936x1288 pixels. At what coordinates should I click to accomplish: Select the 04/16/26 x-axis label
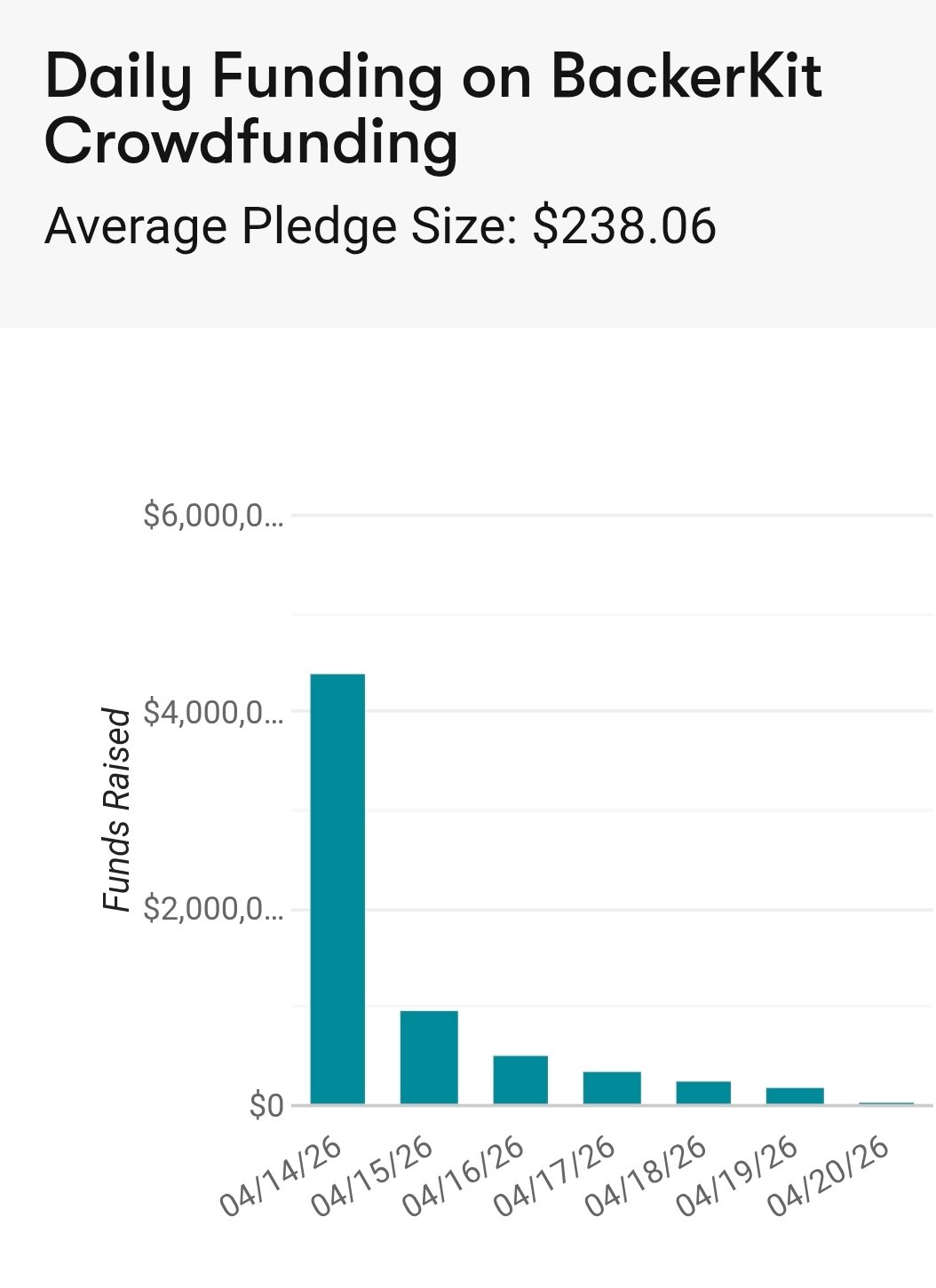point(464,1176)
